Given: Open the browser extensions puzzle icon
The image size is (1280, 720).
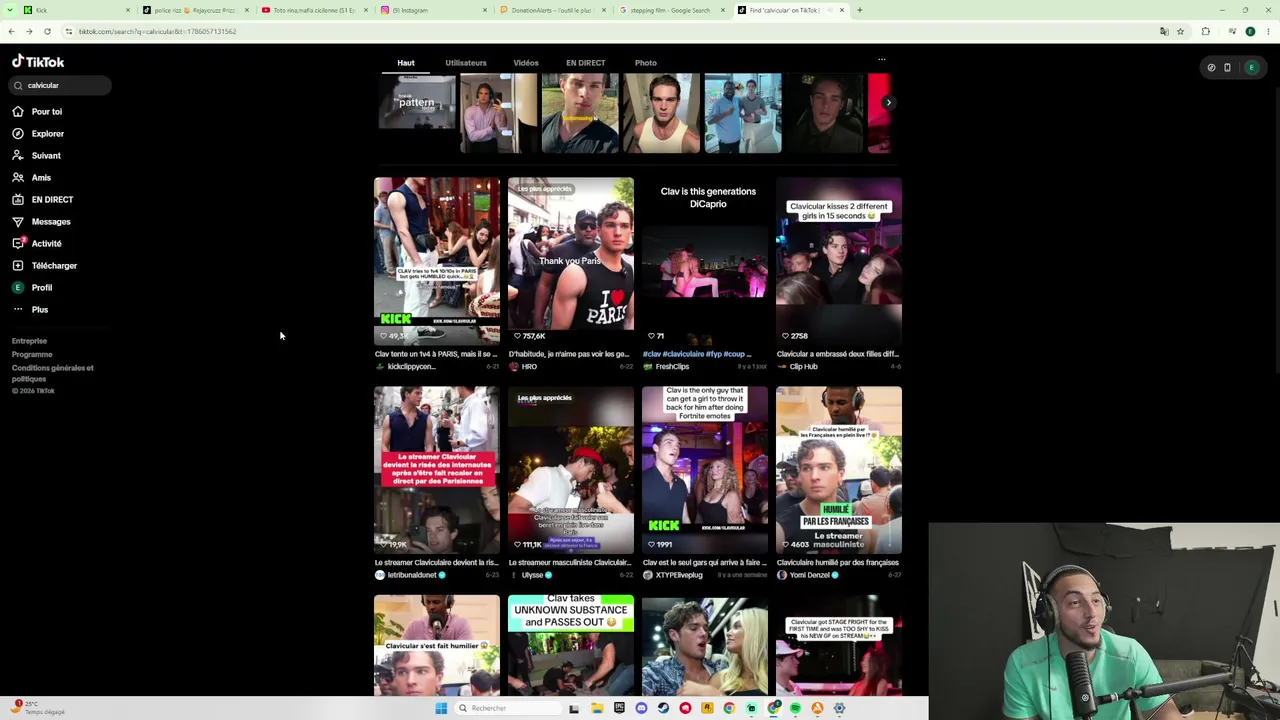Looking at the screenshot, I should [1206, 31].
